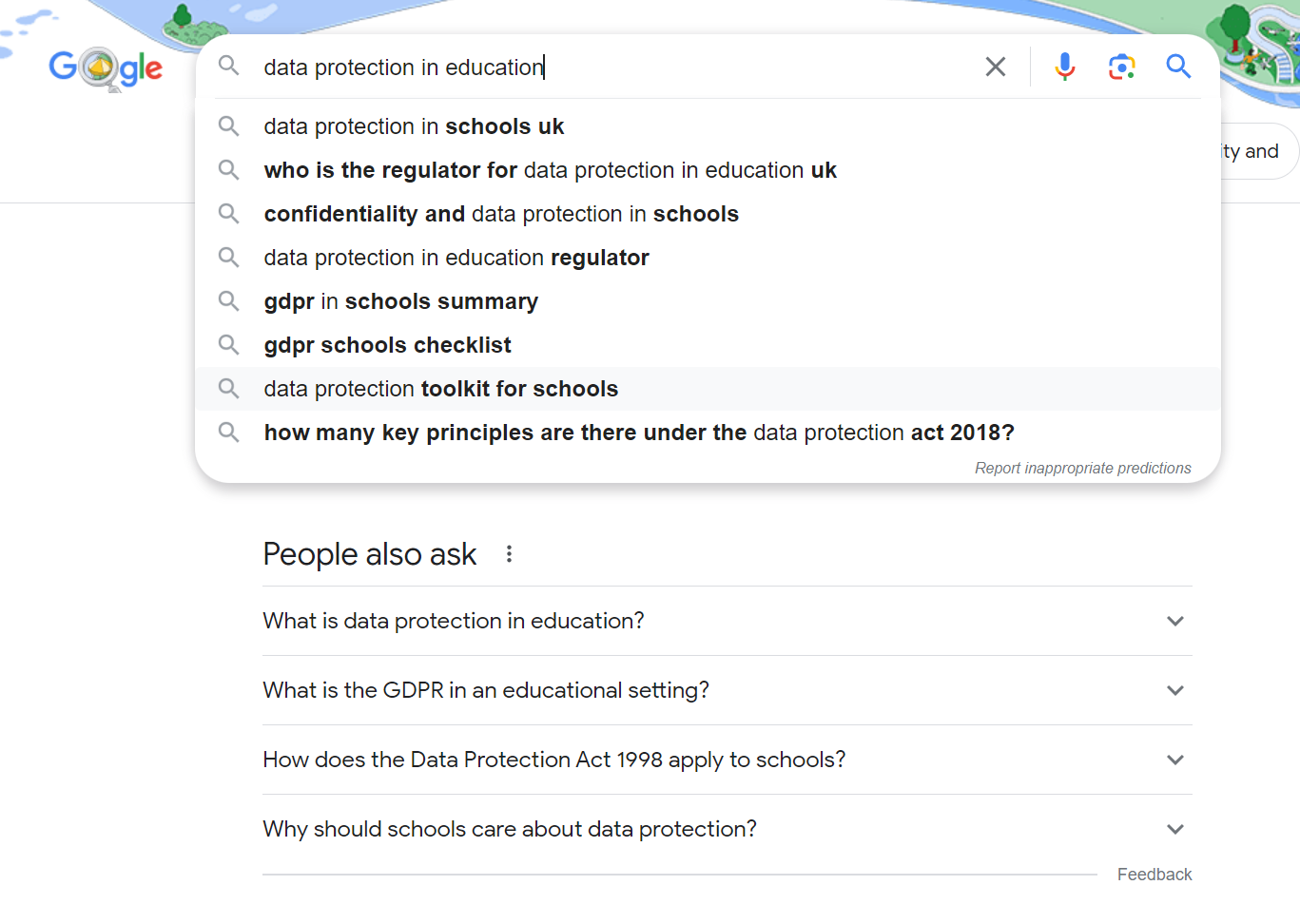Open Google Lens image search

(1121, 67)
